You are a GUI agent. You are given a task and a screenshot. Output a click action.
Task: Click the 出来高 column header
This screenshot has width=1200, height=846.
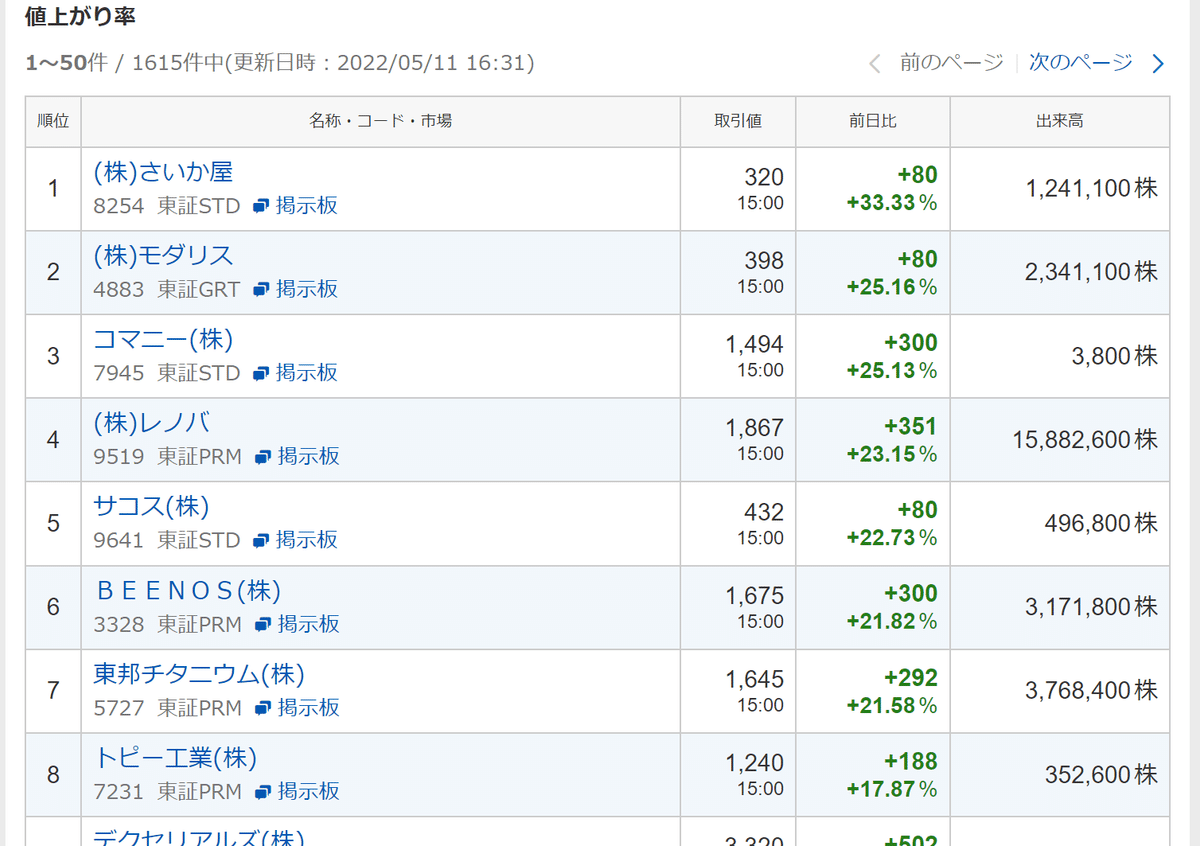pyautogui.click(x=1060, y=121)
